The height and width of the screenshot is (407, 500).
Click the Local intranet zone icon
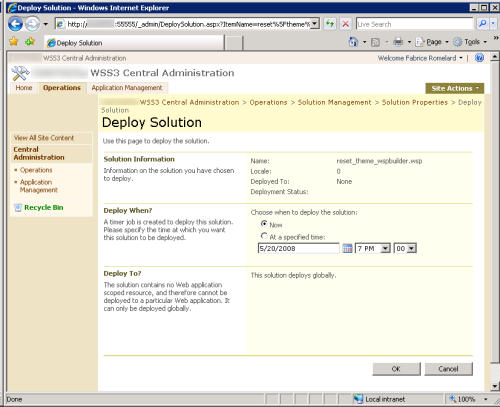358,399
